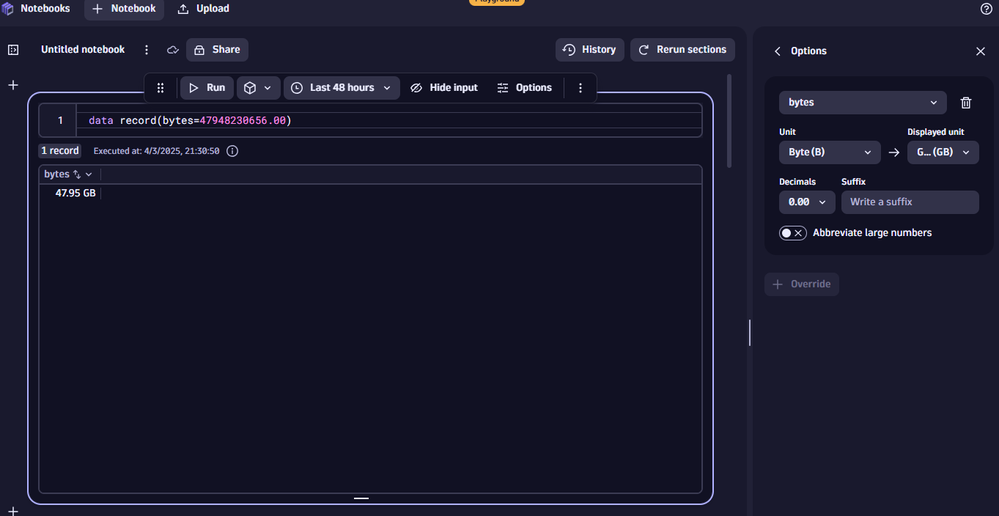Image resolution: width=999 pixels, height=516 pixels.
Task: Open the three-dot menu next to notebook title
Action: click(147, 50)
